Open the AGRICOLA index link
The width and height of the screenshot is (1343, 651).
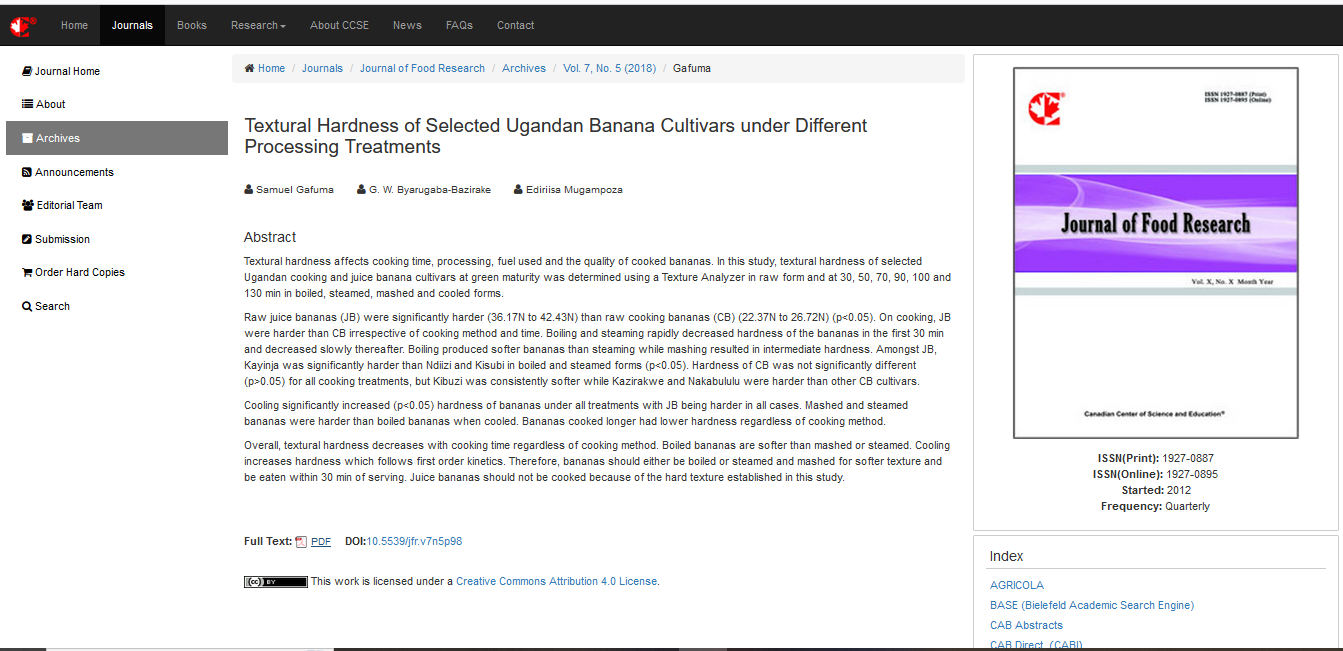(x=1017, y=585)
